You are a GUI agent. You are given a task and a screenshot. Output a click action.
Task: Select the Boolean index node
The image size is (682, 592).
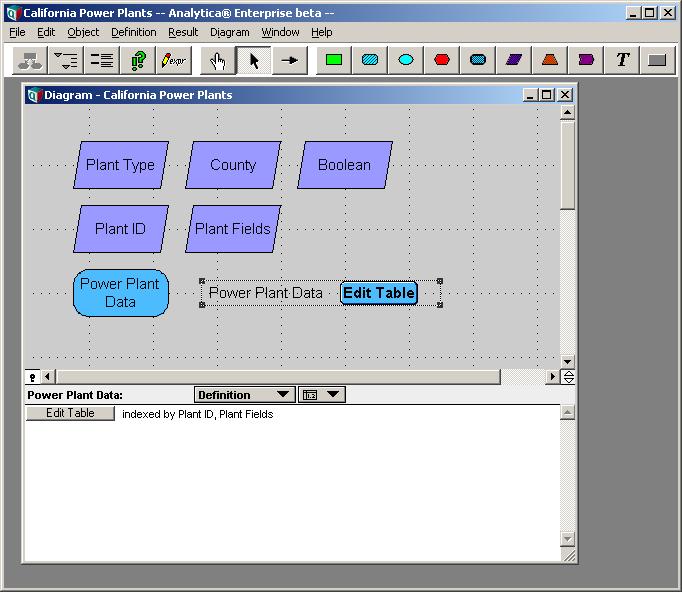pos(344,165)
